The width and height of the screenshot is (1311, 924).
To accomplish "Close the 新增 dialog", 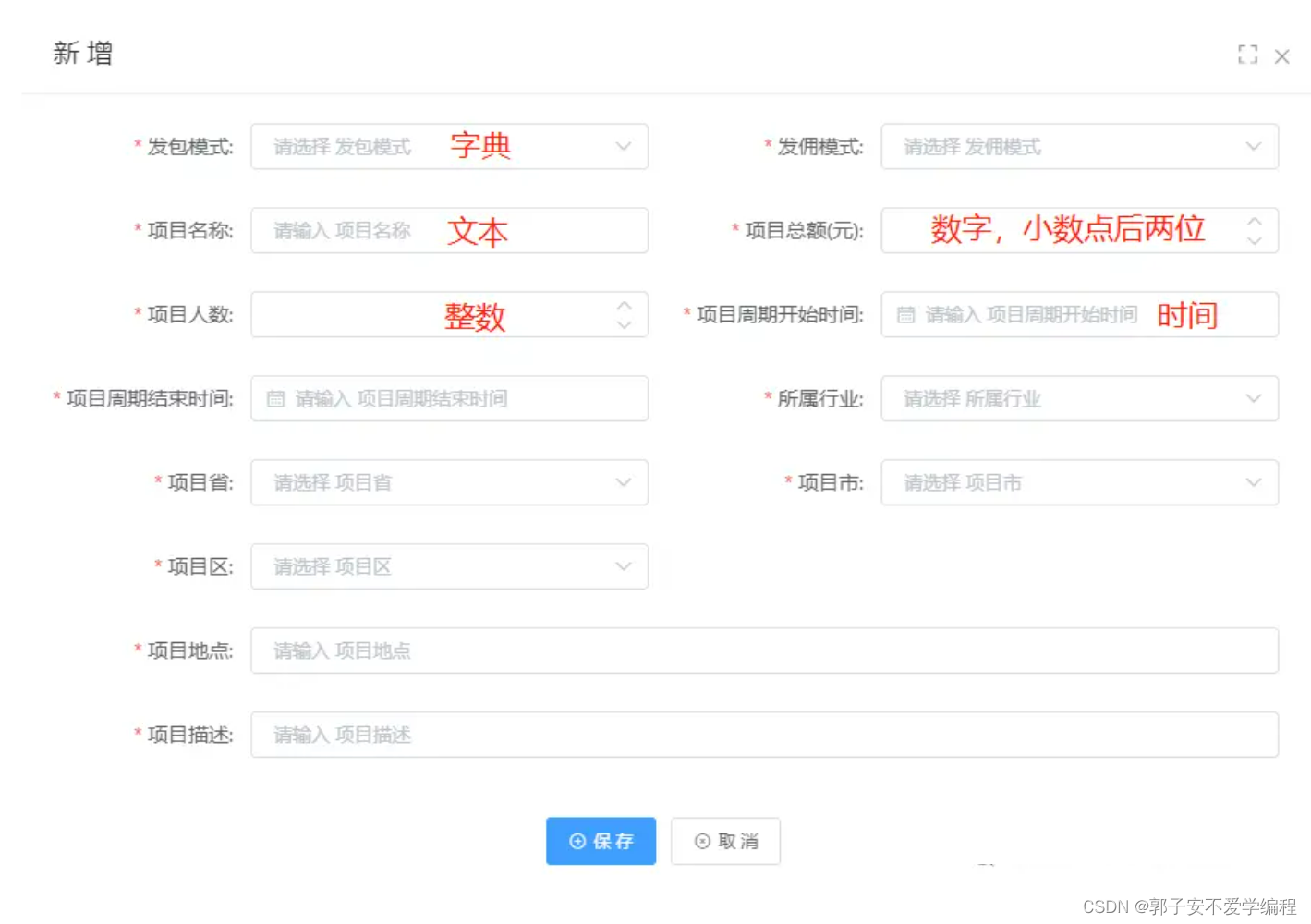I will pos(1281,56).
